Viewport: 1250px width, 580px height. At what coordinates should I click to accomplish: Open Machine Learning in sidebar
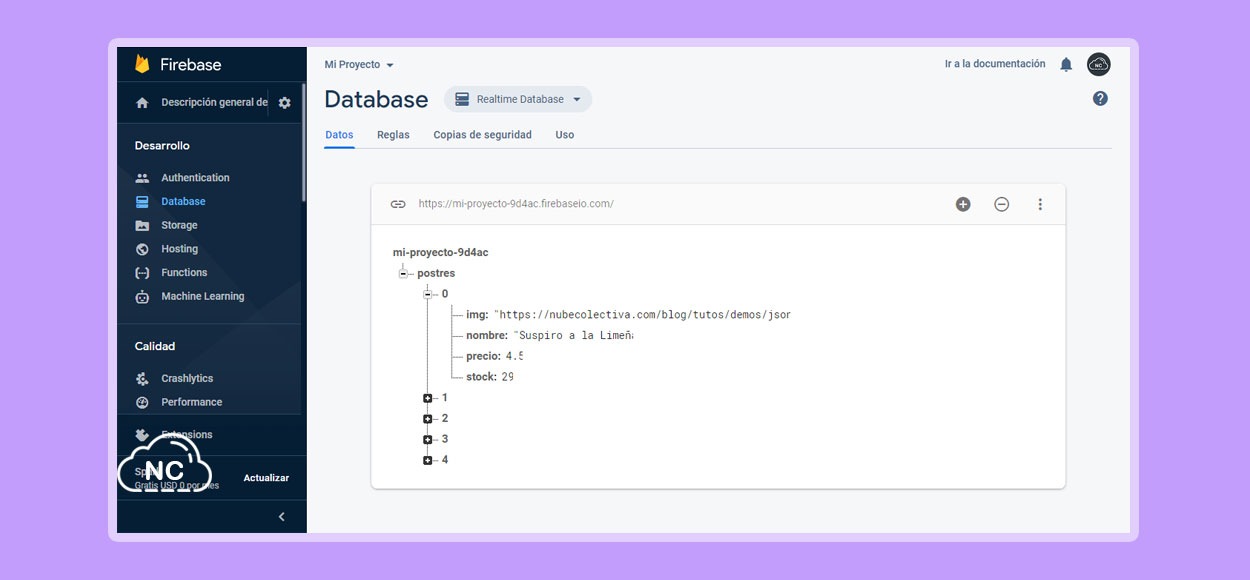[x=202, y=297]
